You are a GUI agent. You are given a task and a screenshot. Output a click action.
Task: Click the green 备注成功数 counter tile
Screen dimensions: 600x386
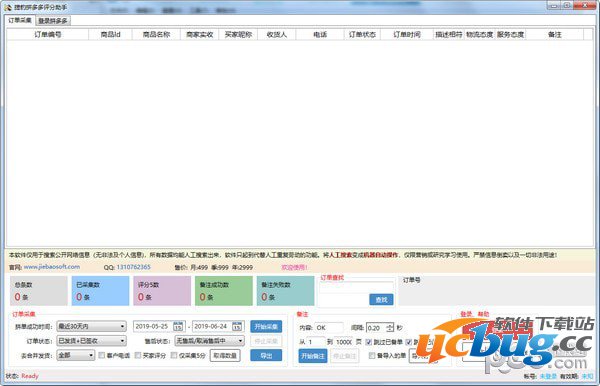coord(224,291)
